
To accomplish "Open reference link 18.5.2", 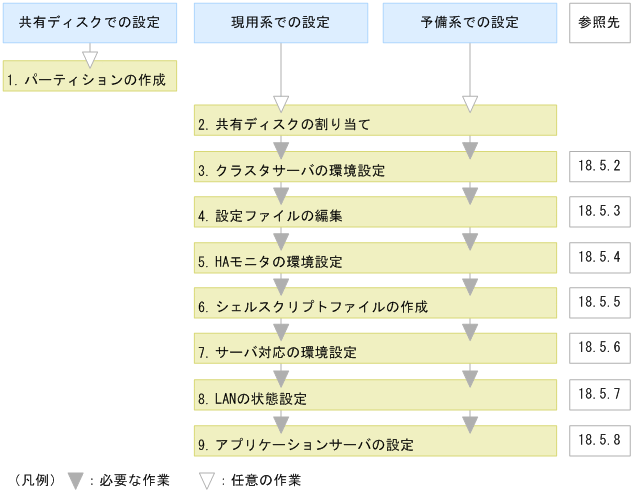I will coord(599,166).
